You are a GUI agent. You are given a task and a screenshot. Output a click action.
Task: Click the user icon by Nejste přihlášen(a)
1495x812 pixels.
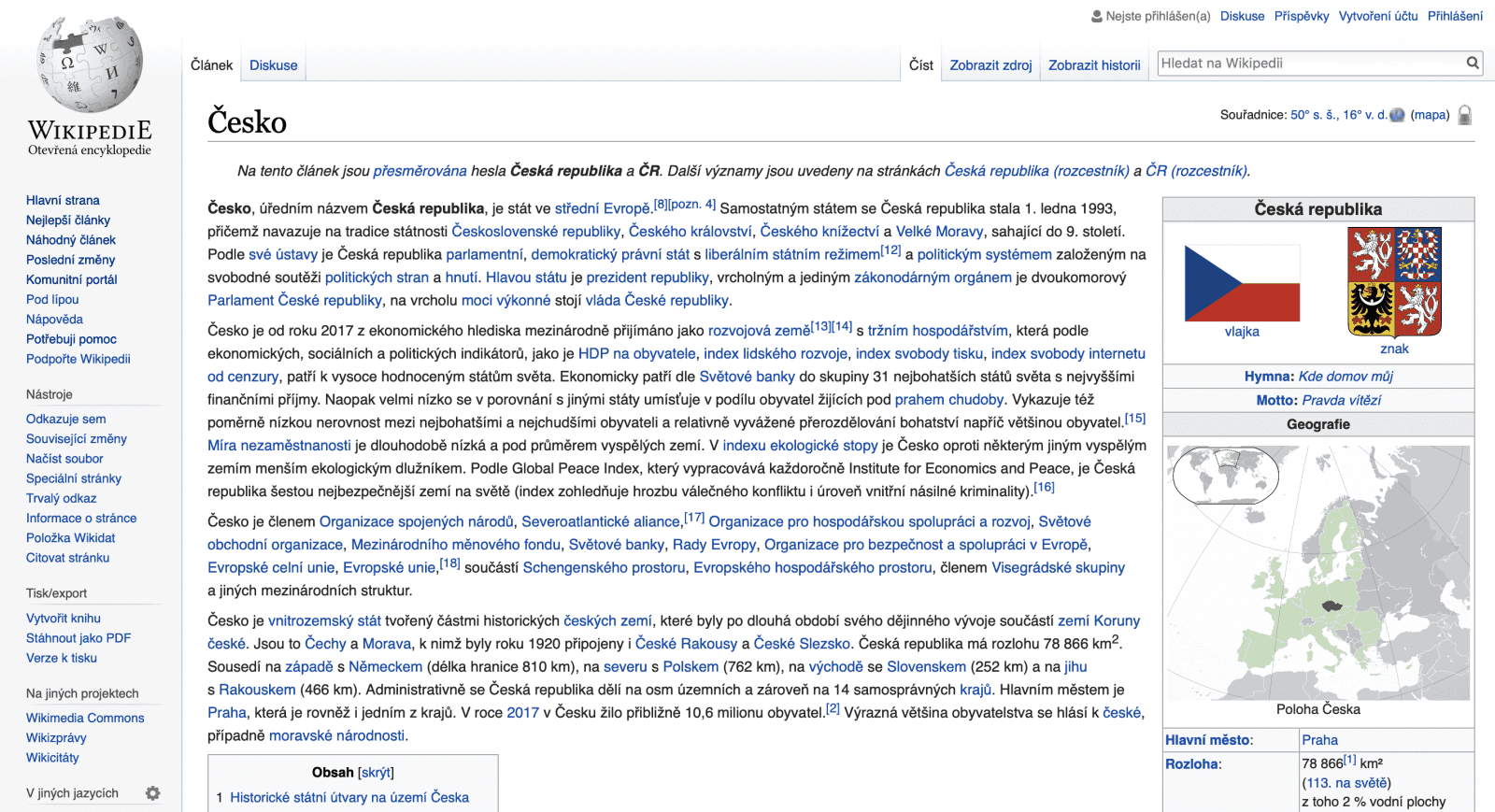click(1097, 16)
